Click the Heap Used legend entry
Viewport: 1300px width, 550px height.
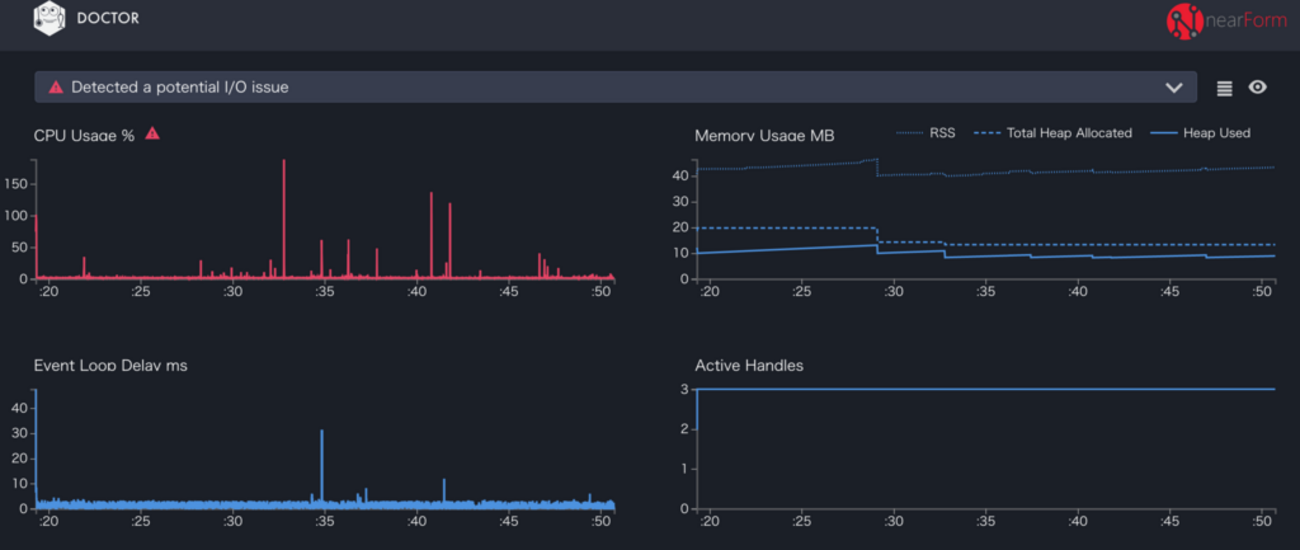(1201, 133)
